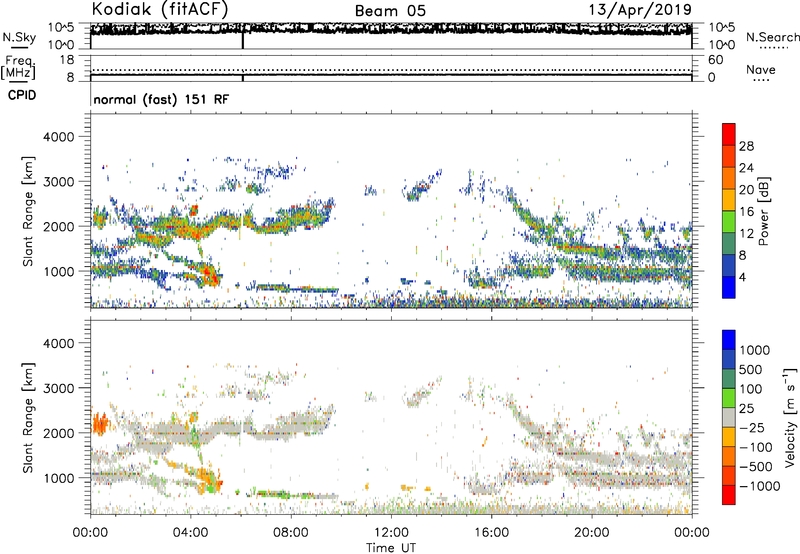The height and width of the screenshot is (554, 800).
Task: Click the date '13/Apr/2019'
Action: [x=640, y=10]
